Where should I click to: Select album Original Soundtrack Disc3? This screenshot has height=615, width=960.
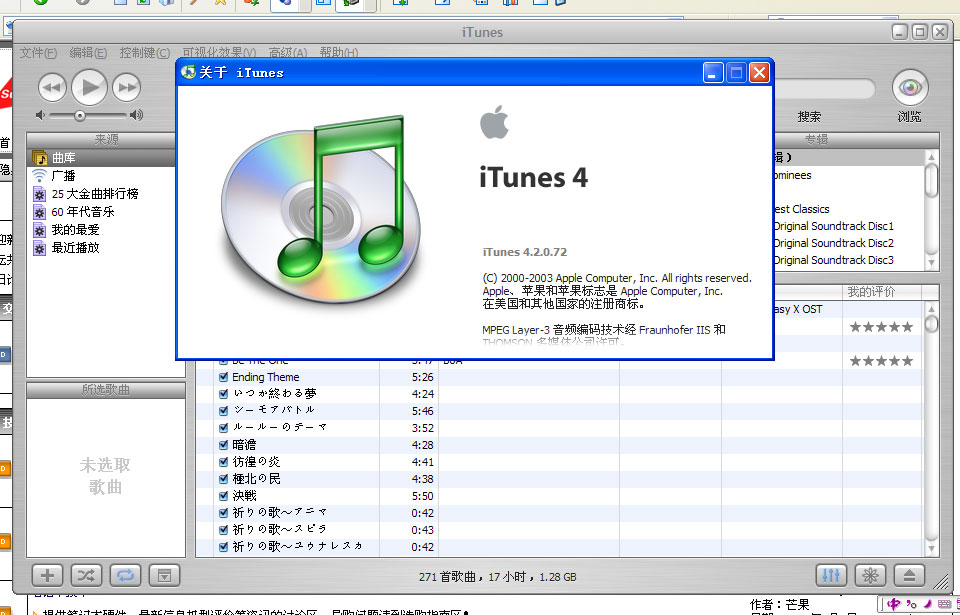click(x=833, y=260)
